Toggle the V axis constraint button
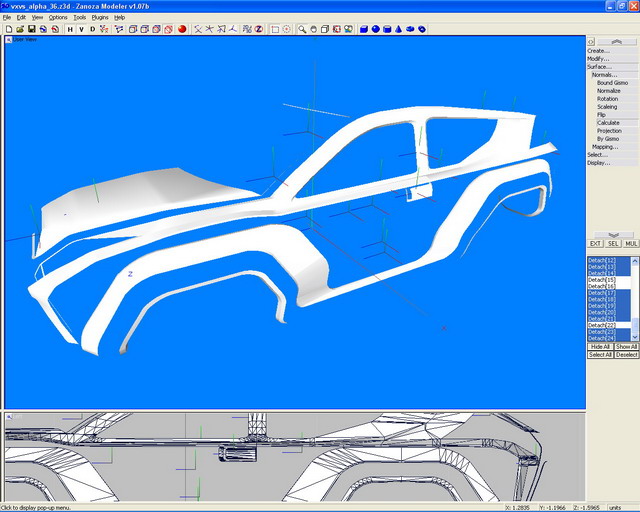The image size is (640, 512). point(81,29)
